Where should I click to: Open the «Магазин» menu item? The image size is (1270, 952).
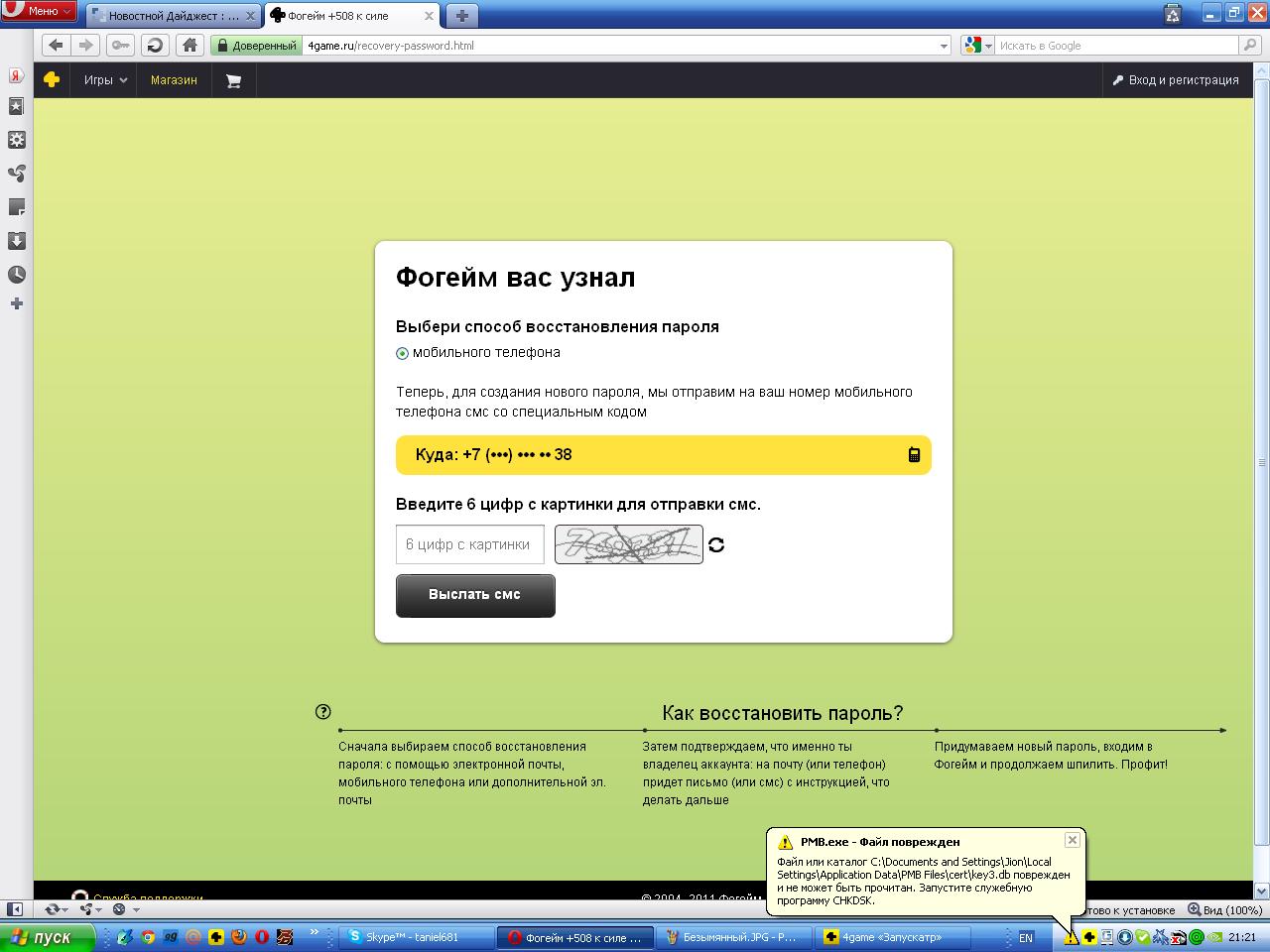(x=174, y=80)
